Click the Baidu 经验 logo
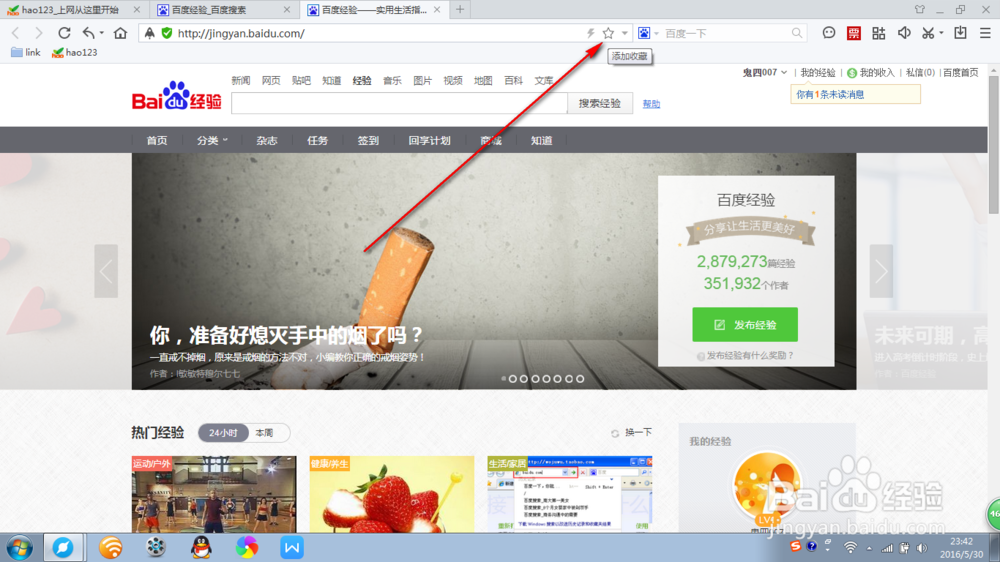The width and height of the screenshot is (1000, 562). (x=177, y=96)
